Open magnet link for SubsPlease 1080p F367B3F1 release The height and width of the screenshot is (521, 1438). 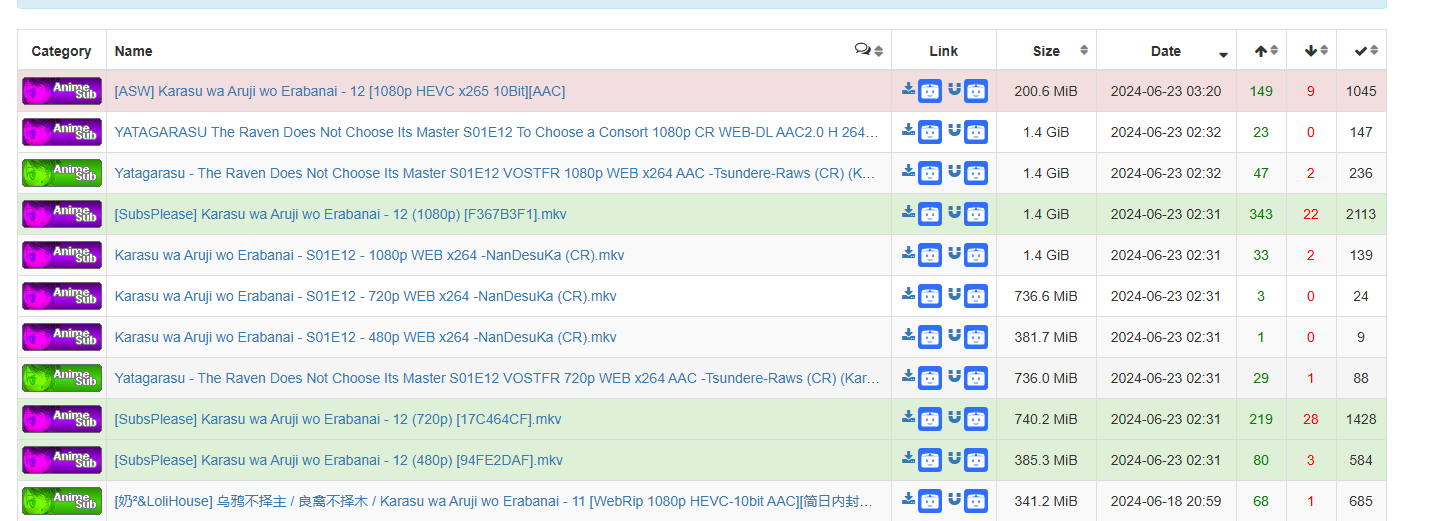(x=954, y=212)
